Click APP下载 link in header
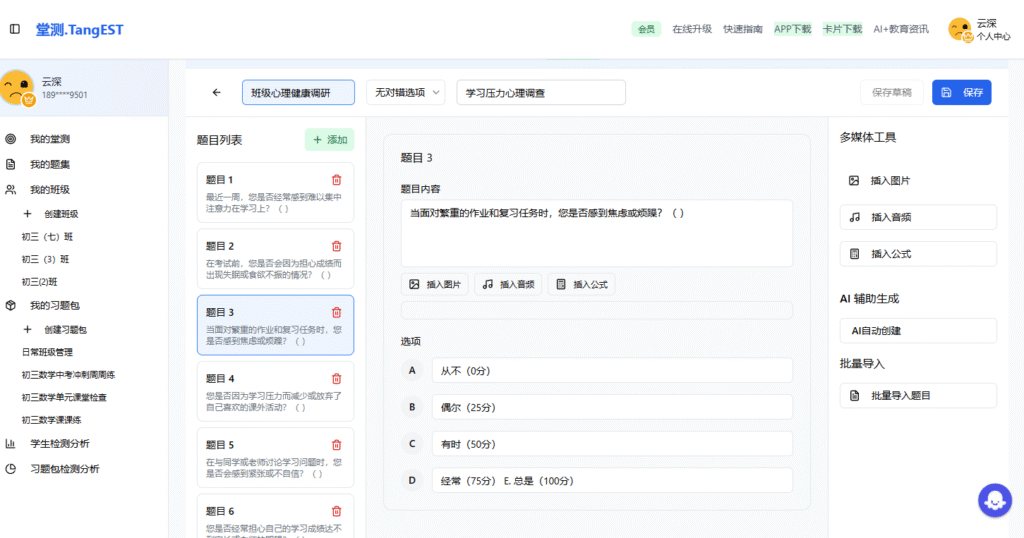This screenshot has width=1024, height=538. point(792,29)
